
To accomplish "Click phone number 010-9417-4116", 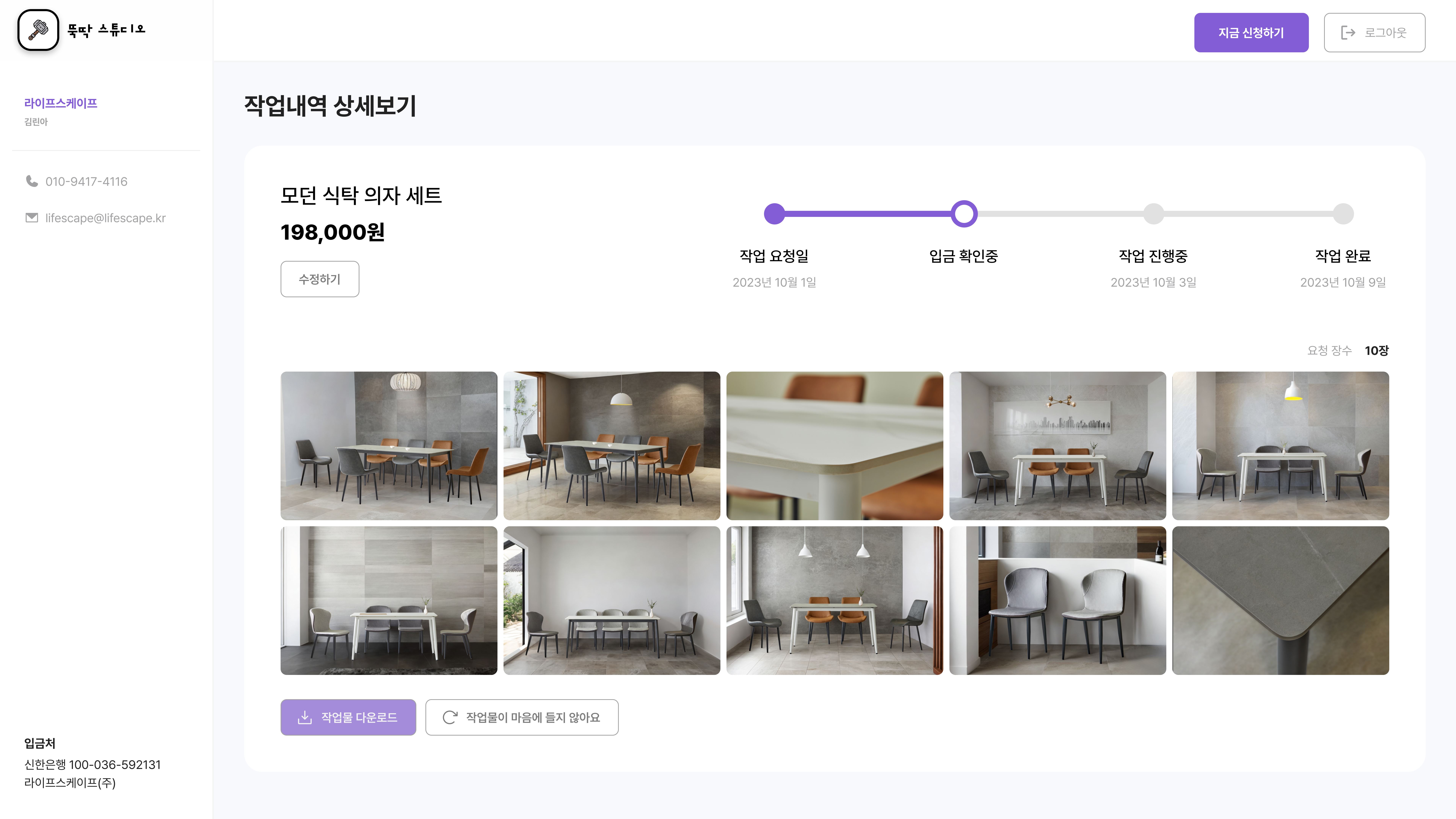I will click(86, 181).
